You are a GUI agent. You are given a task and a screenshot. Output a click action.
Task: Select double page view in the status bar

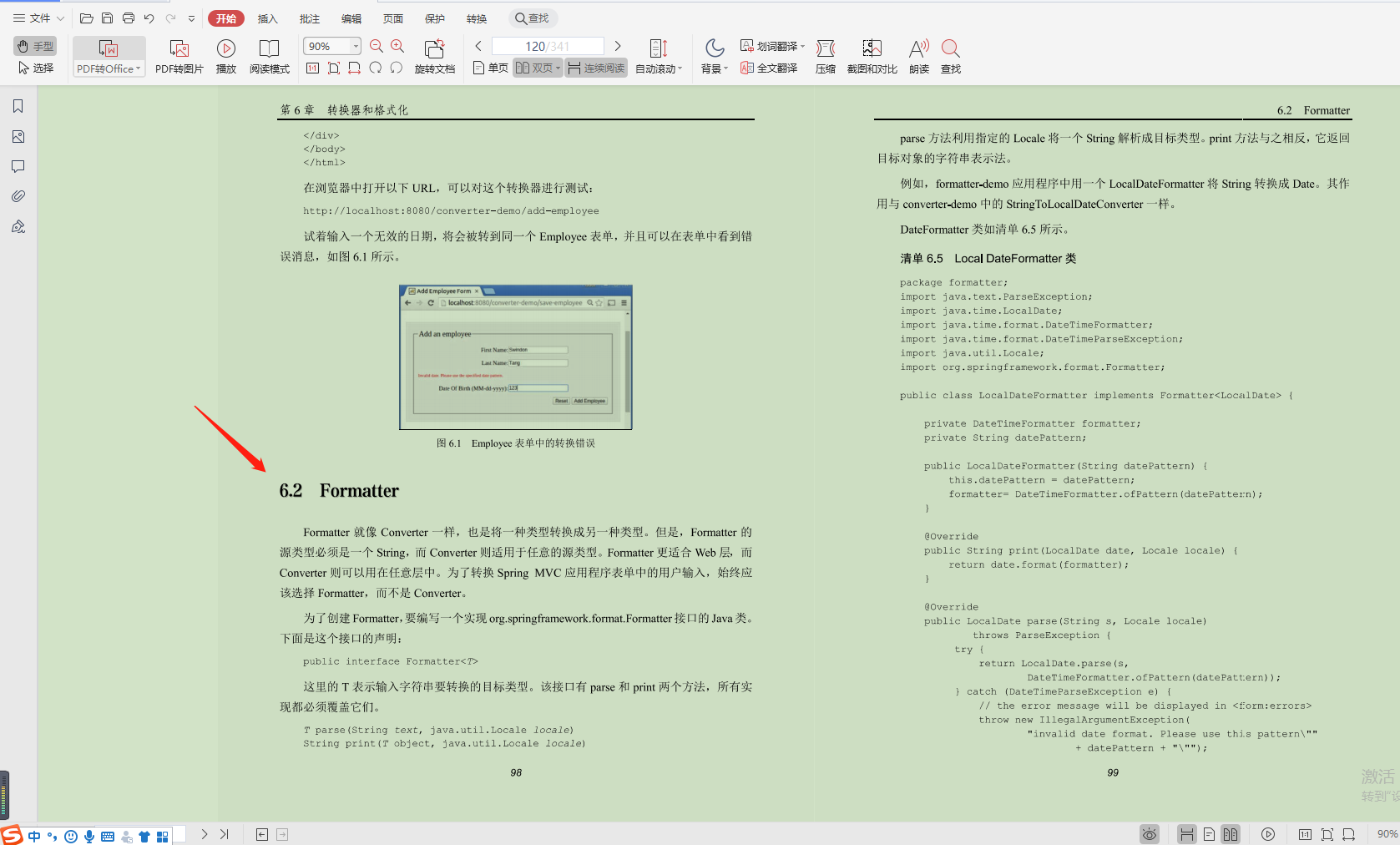point(1231,834)
